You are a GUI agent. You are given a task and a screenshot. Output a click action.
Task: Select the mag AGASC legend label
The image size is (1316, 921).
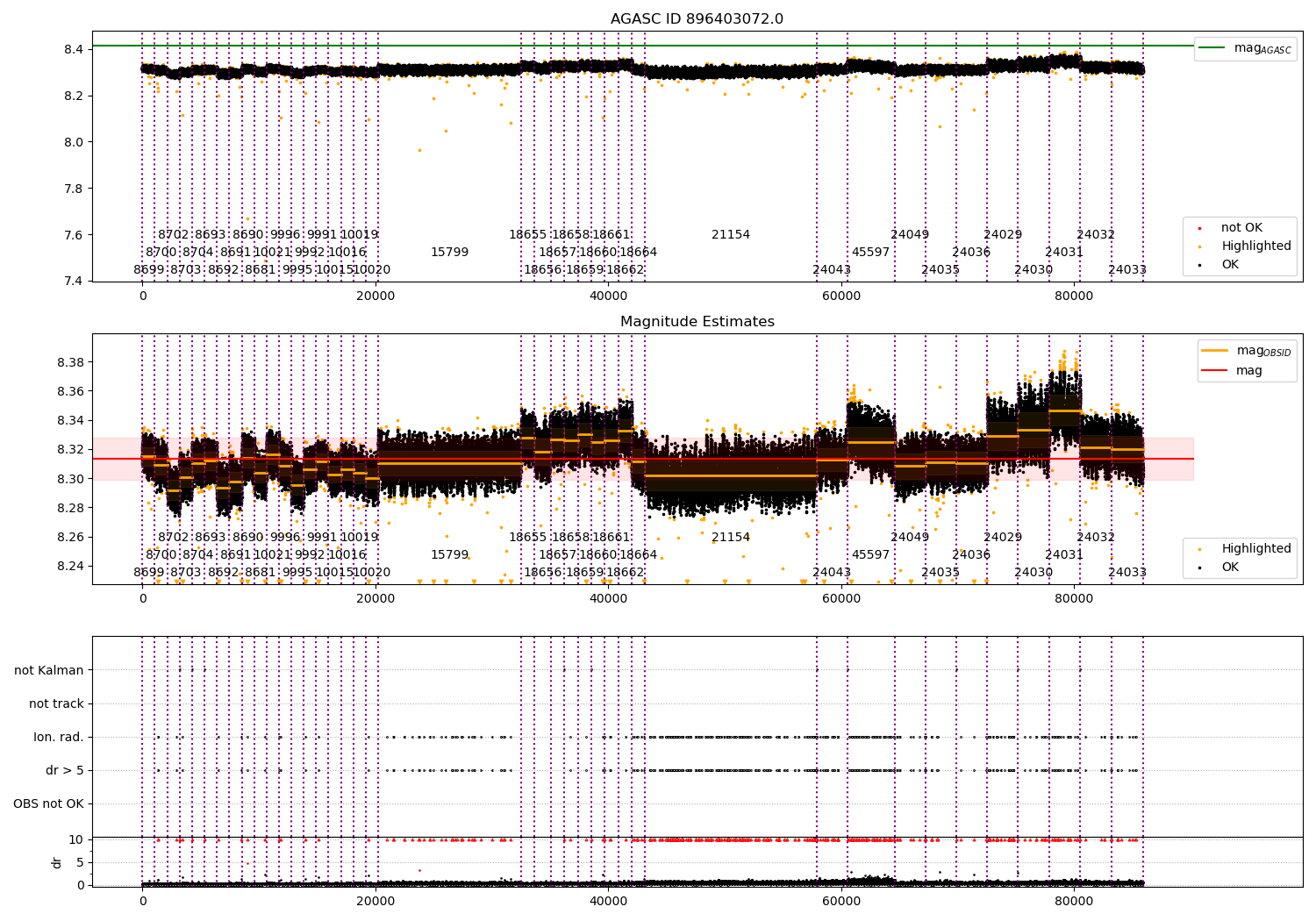click(1262, 48)
